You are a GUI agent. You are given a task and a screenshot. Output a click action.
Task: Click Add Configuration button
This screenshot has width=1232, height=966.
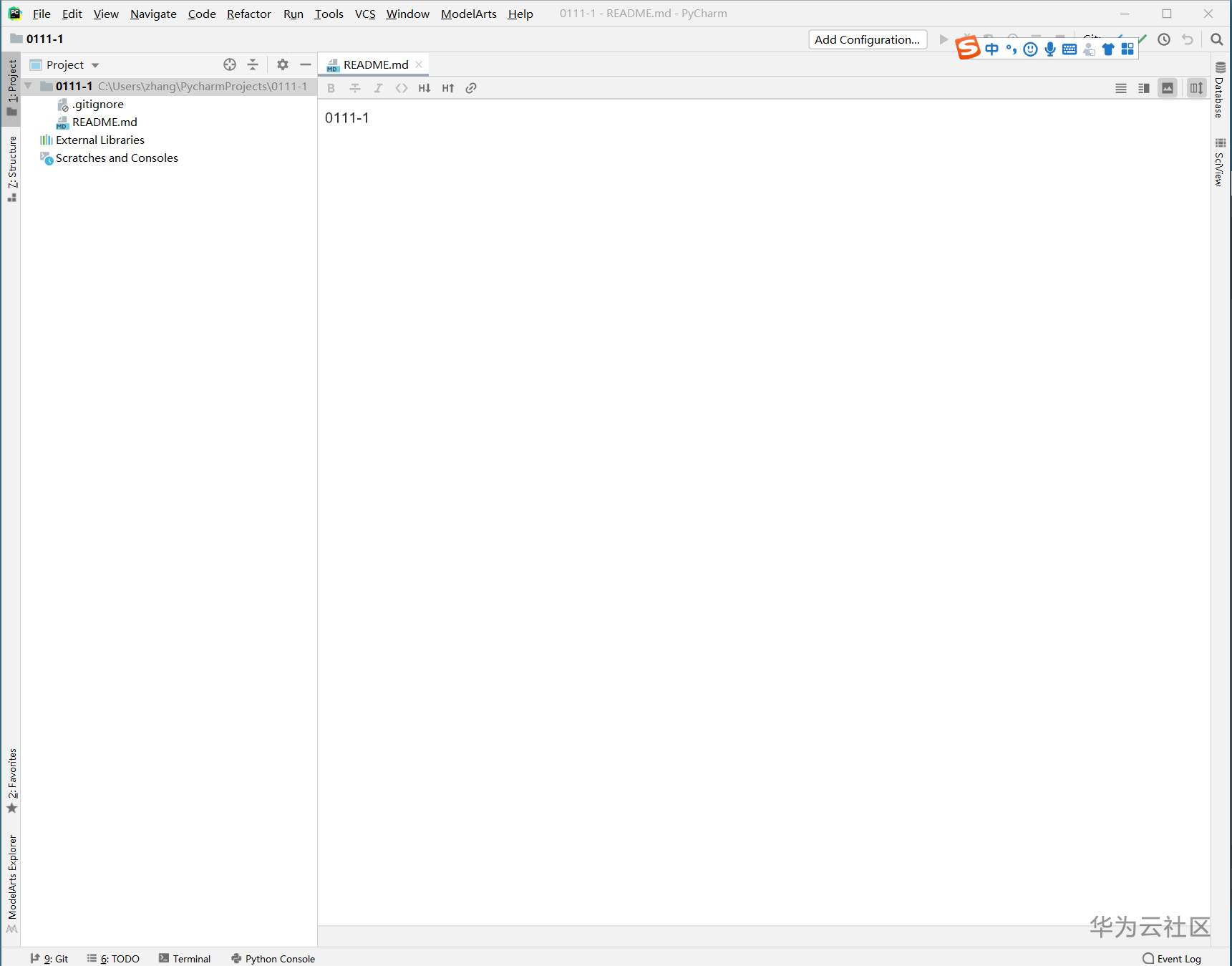click(x=868, y=39)
